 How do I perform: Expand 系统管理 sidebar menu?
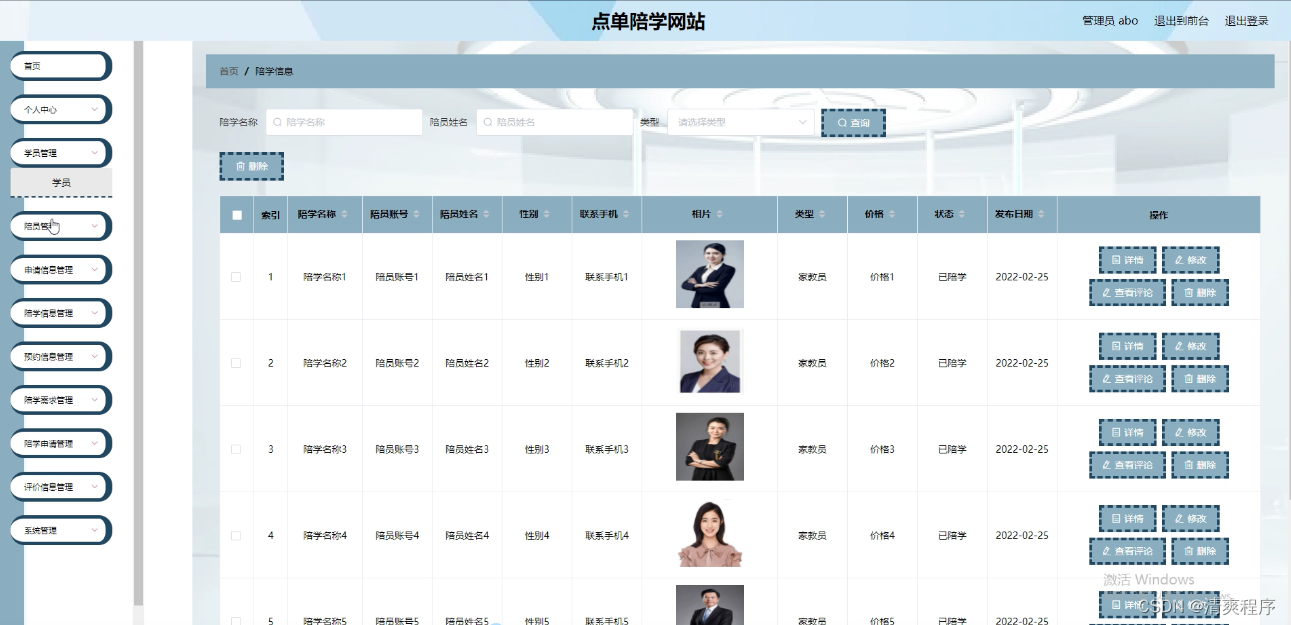61,530
